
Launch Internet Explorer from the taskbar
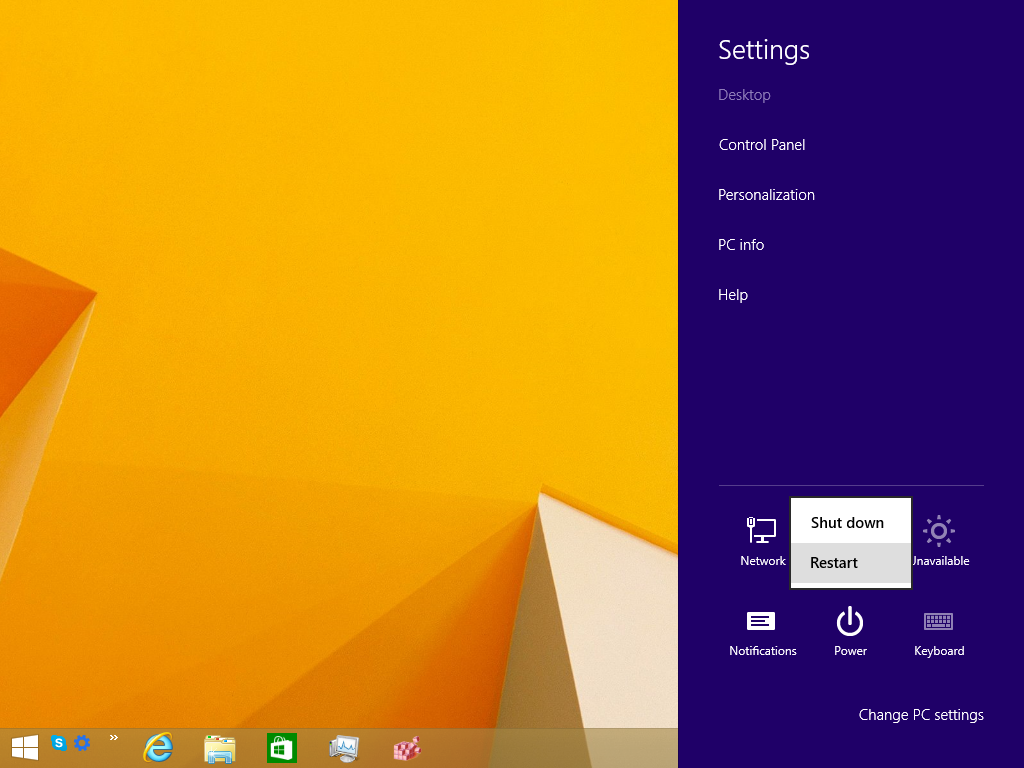coord(158,747)
